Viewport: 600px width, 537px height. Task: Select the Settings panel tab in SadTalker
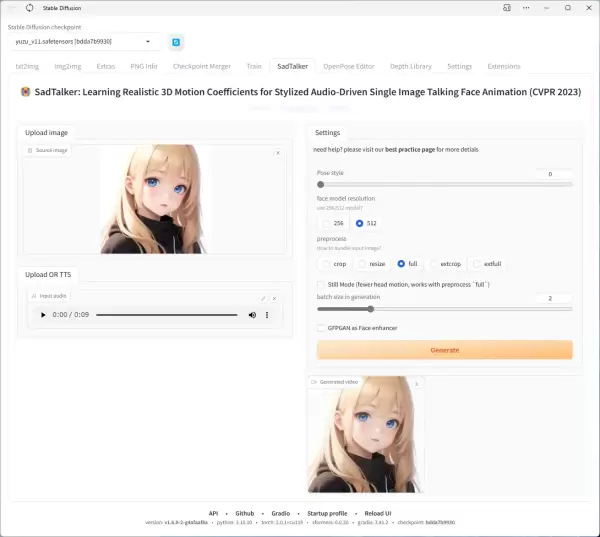click(327, 133)
